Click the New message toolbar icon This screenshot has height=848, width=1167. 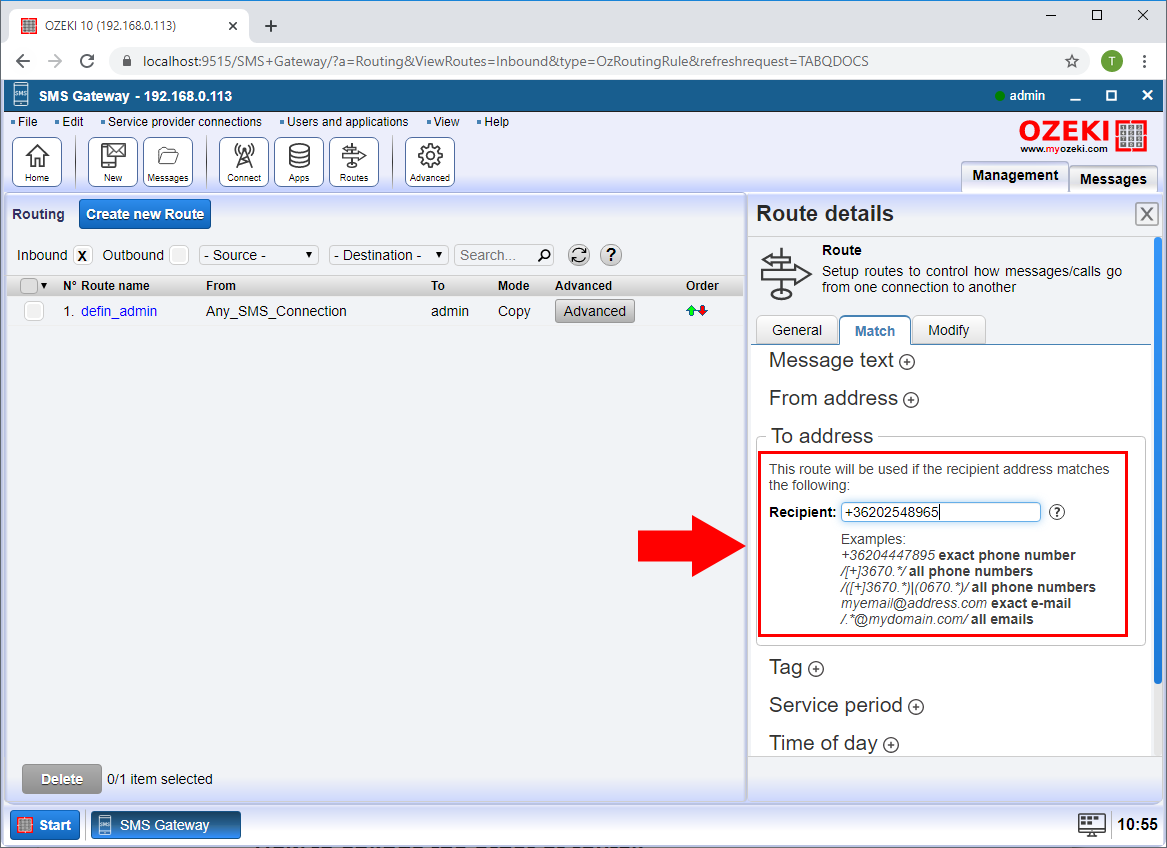point(113,162)
